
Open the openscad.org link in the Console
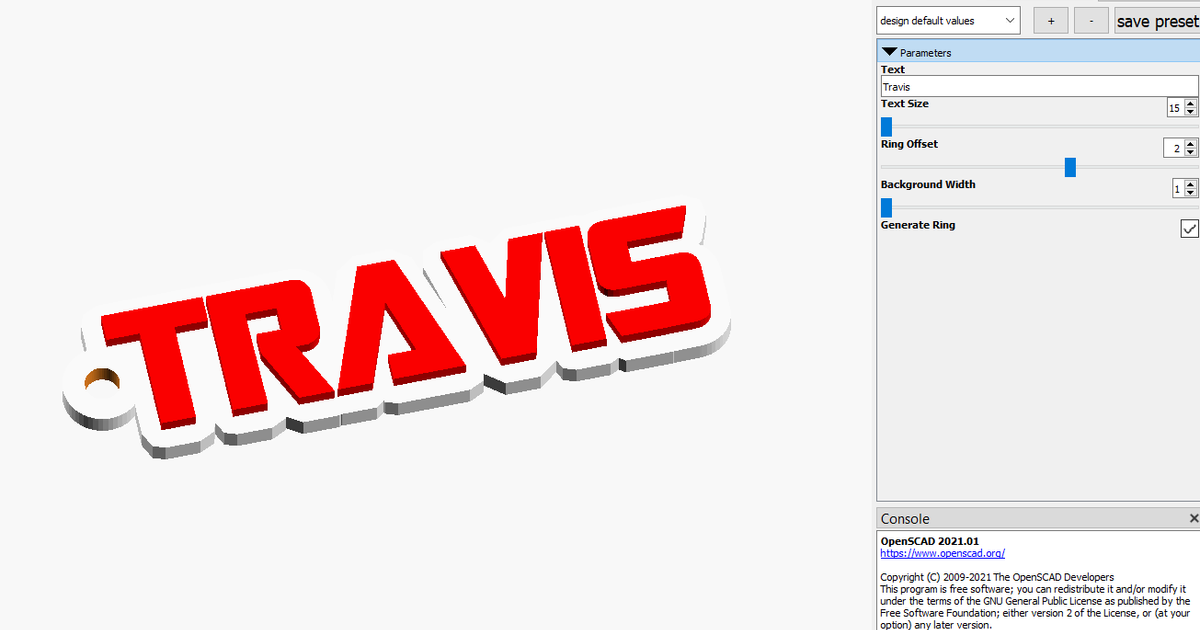[941, 553]
